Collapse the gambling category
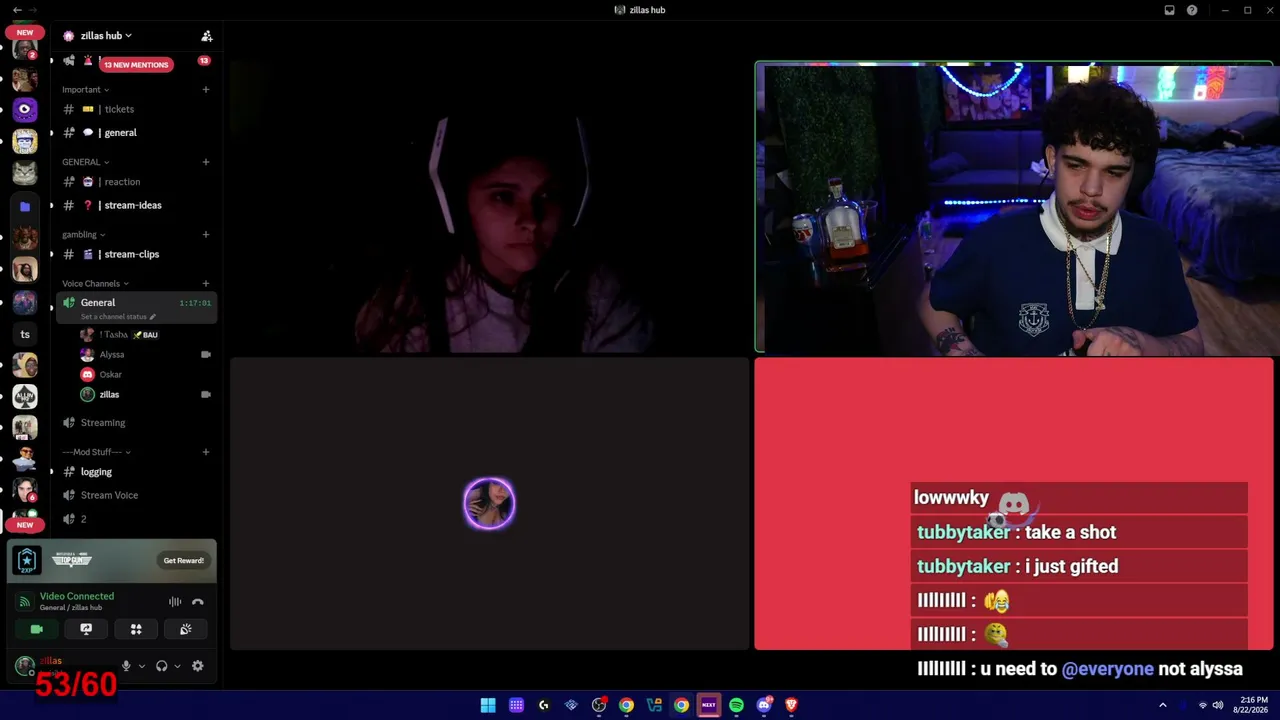 click(x=84, y=235)
